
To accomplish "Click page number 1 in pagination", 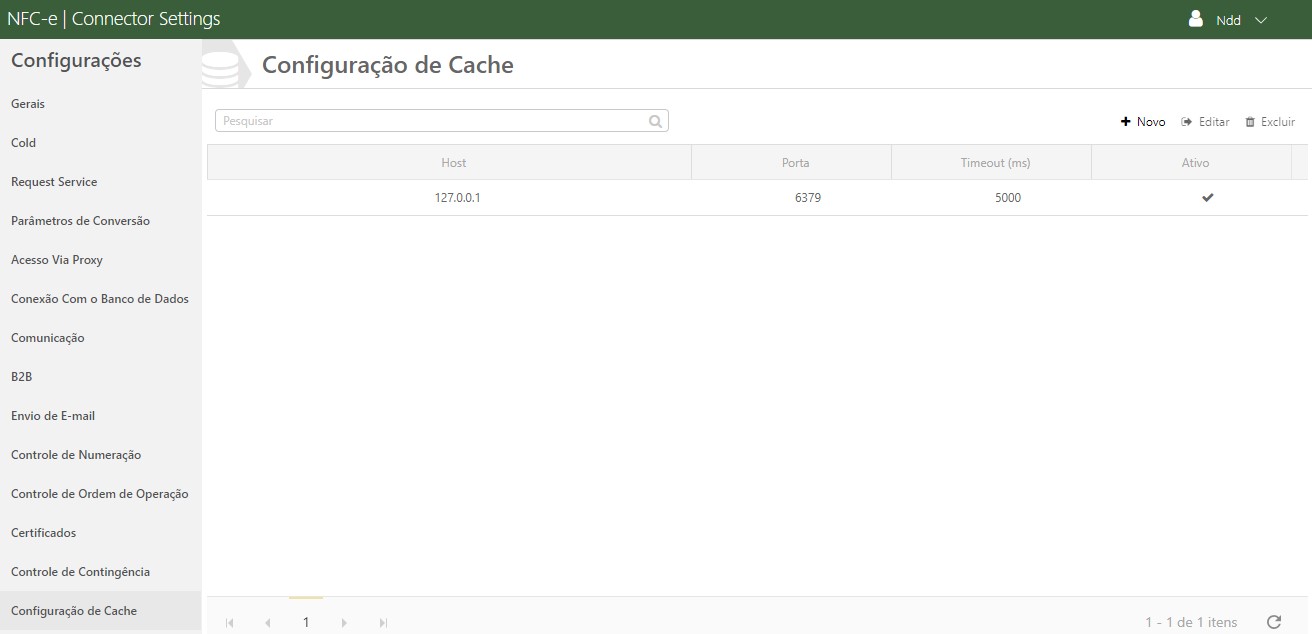I will click(306, 622).
